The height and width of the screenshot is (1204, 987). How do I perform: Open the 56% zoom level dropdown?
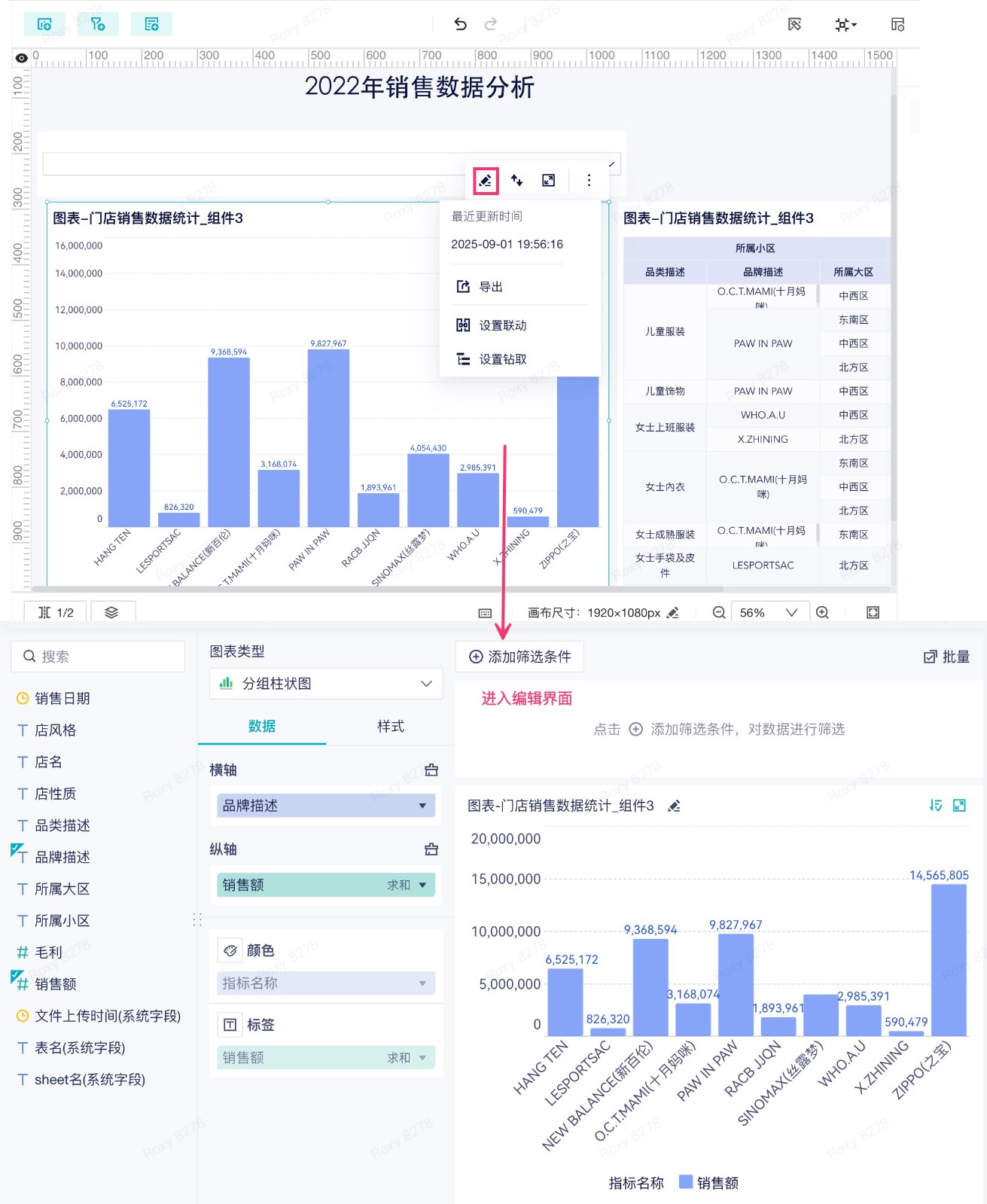pos(770,613)
